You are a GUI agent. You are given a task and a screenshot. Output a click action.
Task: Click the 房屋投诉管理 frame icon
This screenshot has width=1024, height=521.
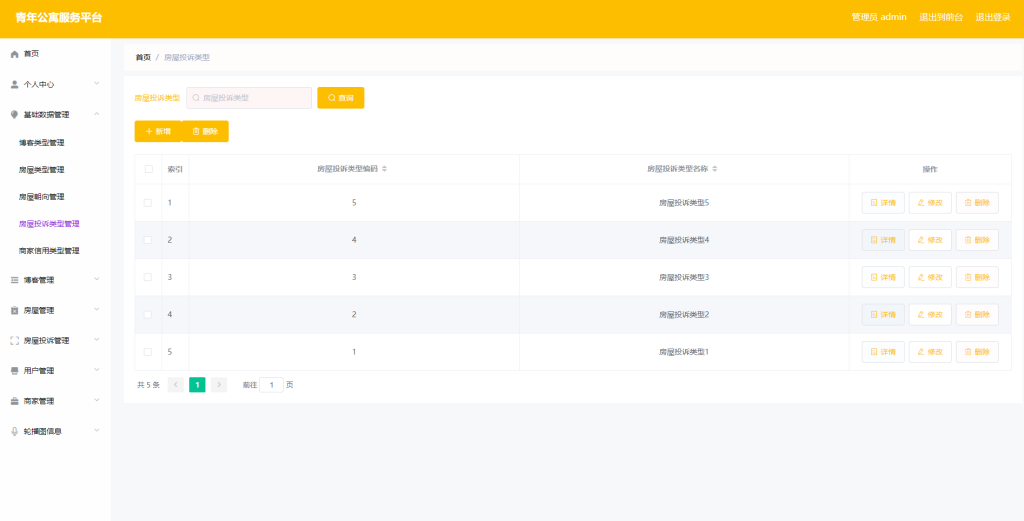tap(14, 340)
